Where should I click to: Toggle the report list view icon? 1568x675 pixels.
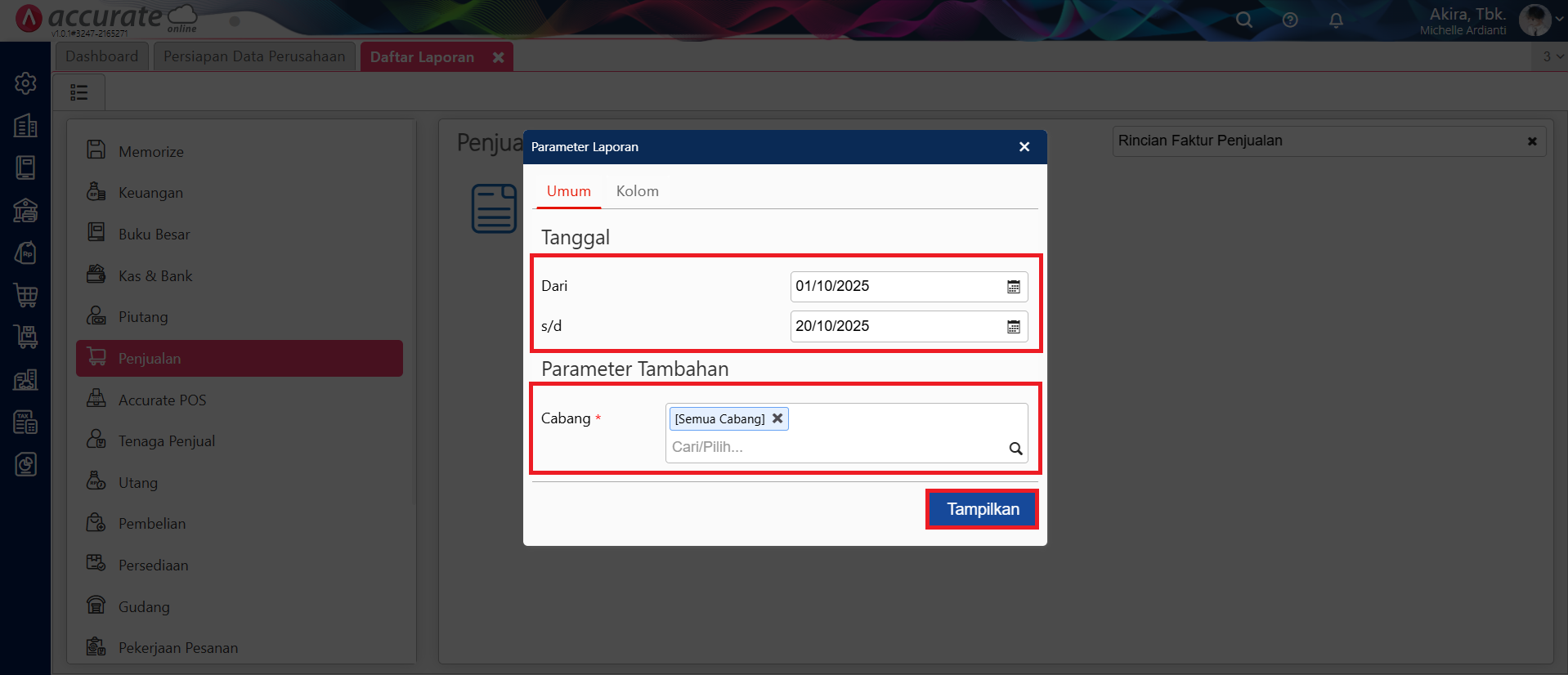(x=79, y=92)
